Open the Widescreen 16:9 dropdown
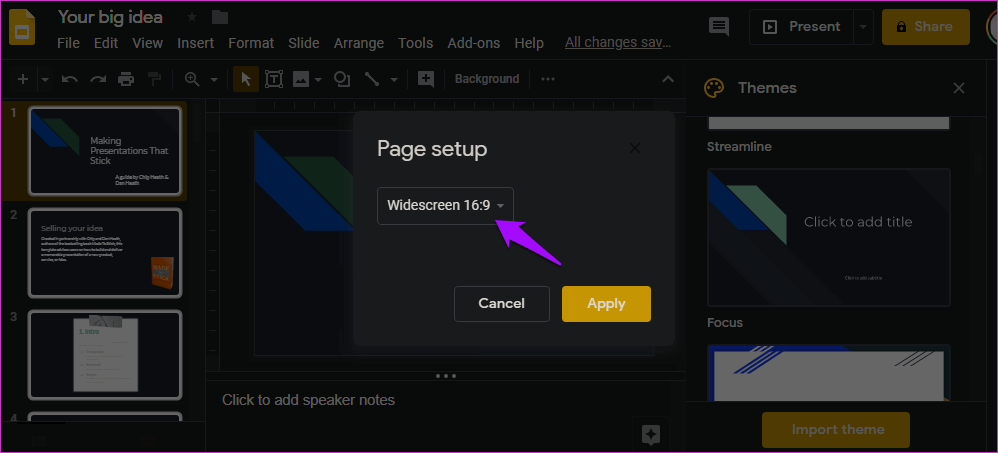 tap(446, 206)
